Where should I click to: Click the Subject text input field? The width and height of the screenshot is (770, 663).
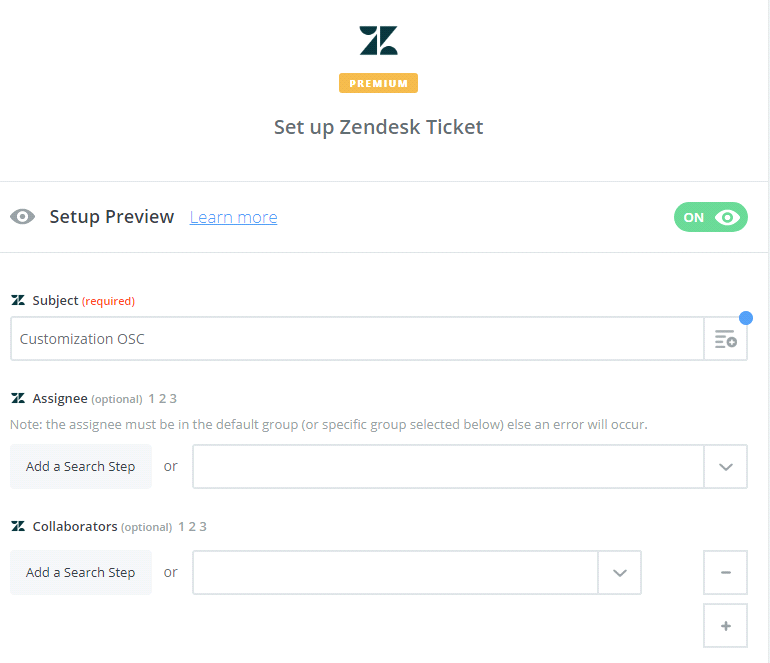point(357,339)
